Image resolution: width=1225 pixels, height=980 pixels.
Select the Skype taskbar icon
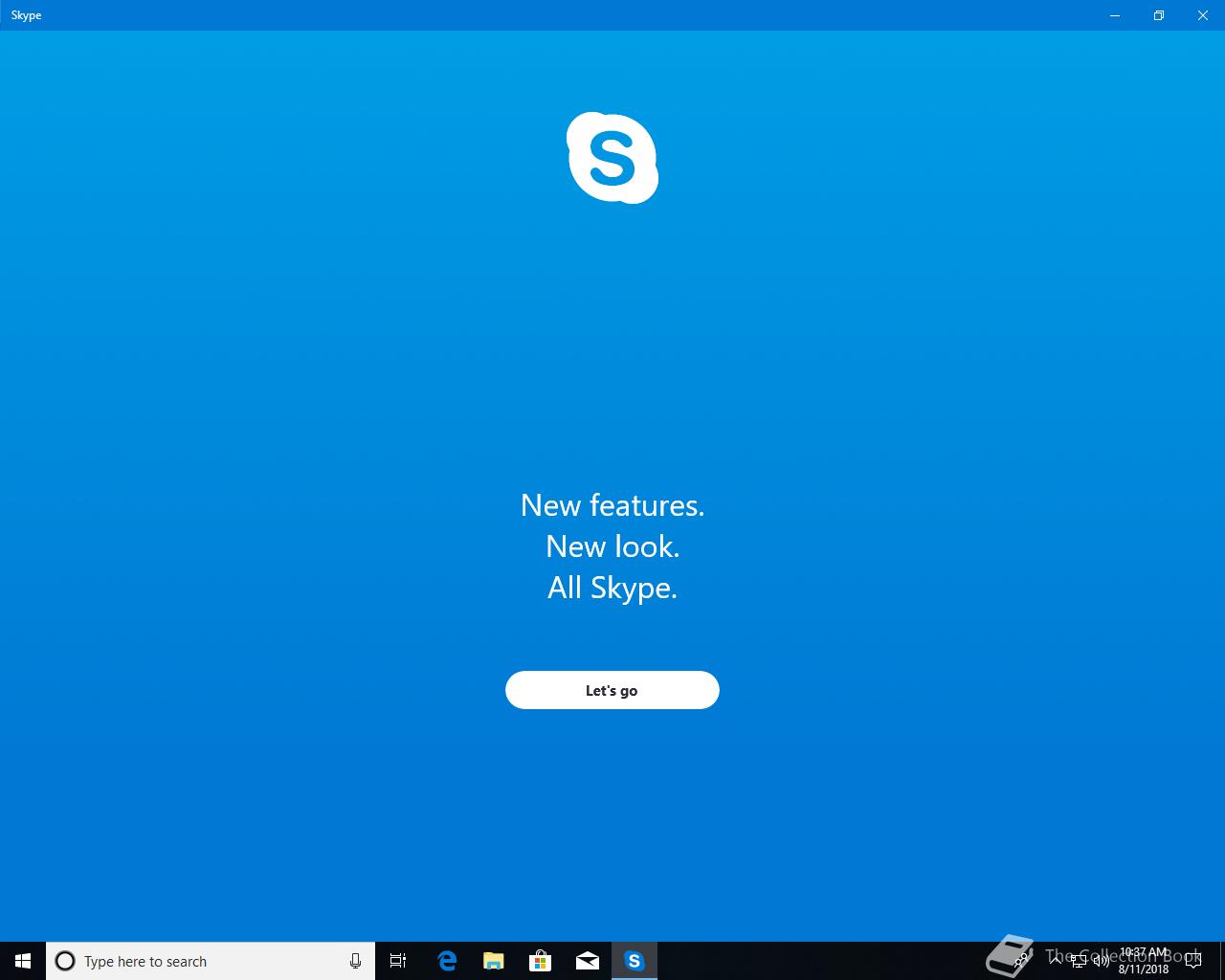point(635,961)
